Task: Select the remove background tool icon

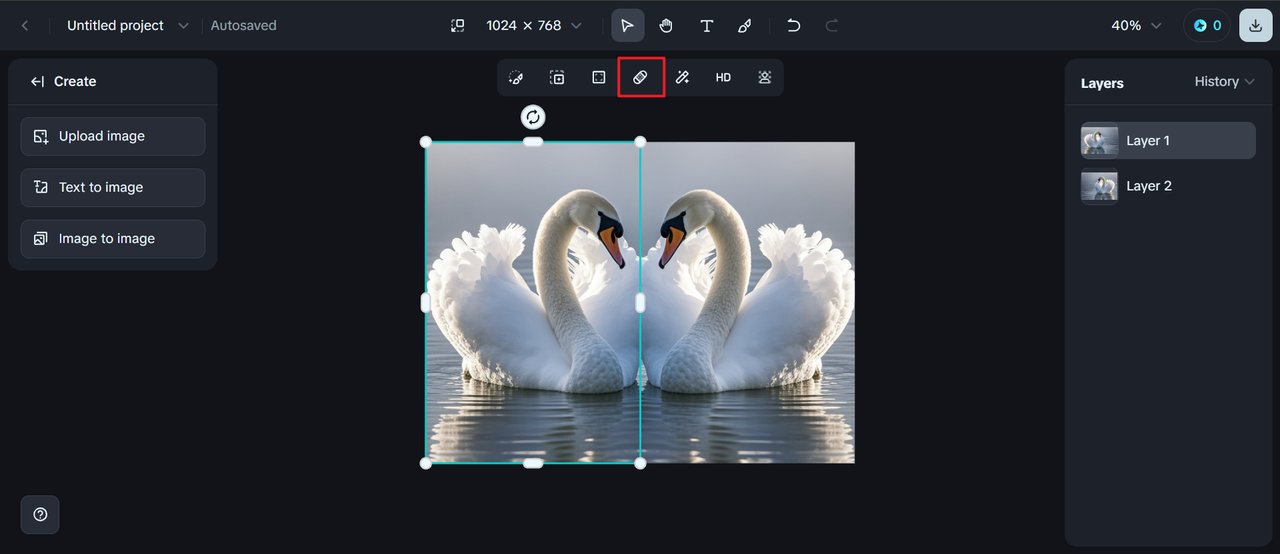Action: click(x=765, y=77)
